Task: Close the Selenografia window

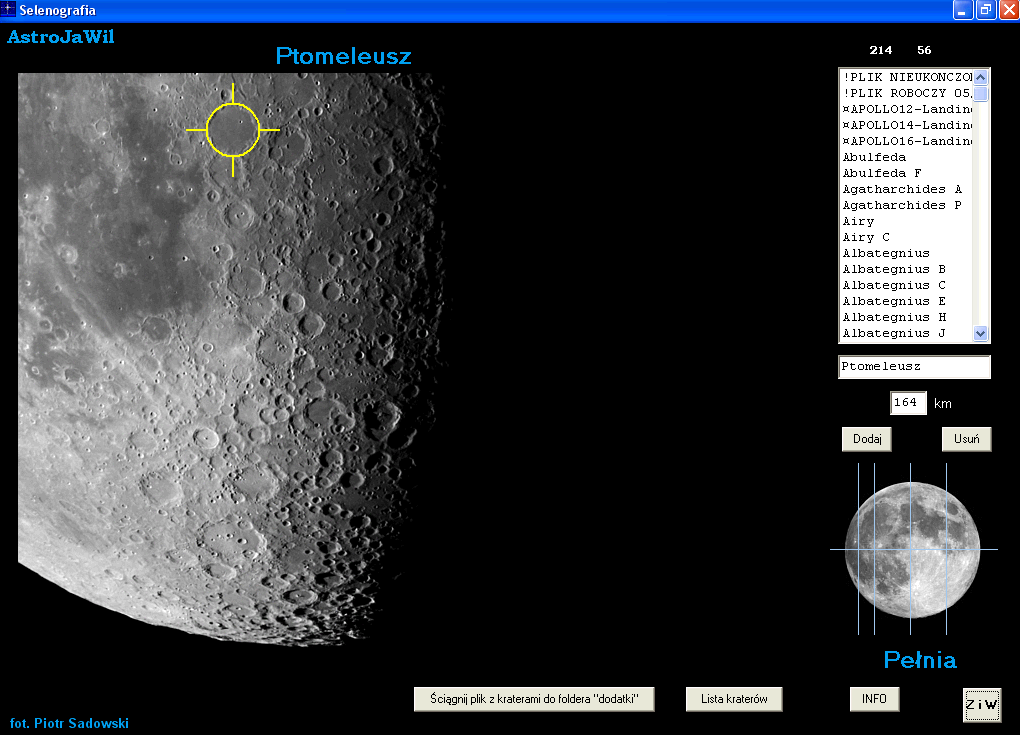Action: [x=1009, y=10]
